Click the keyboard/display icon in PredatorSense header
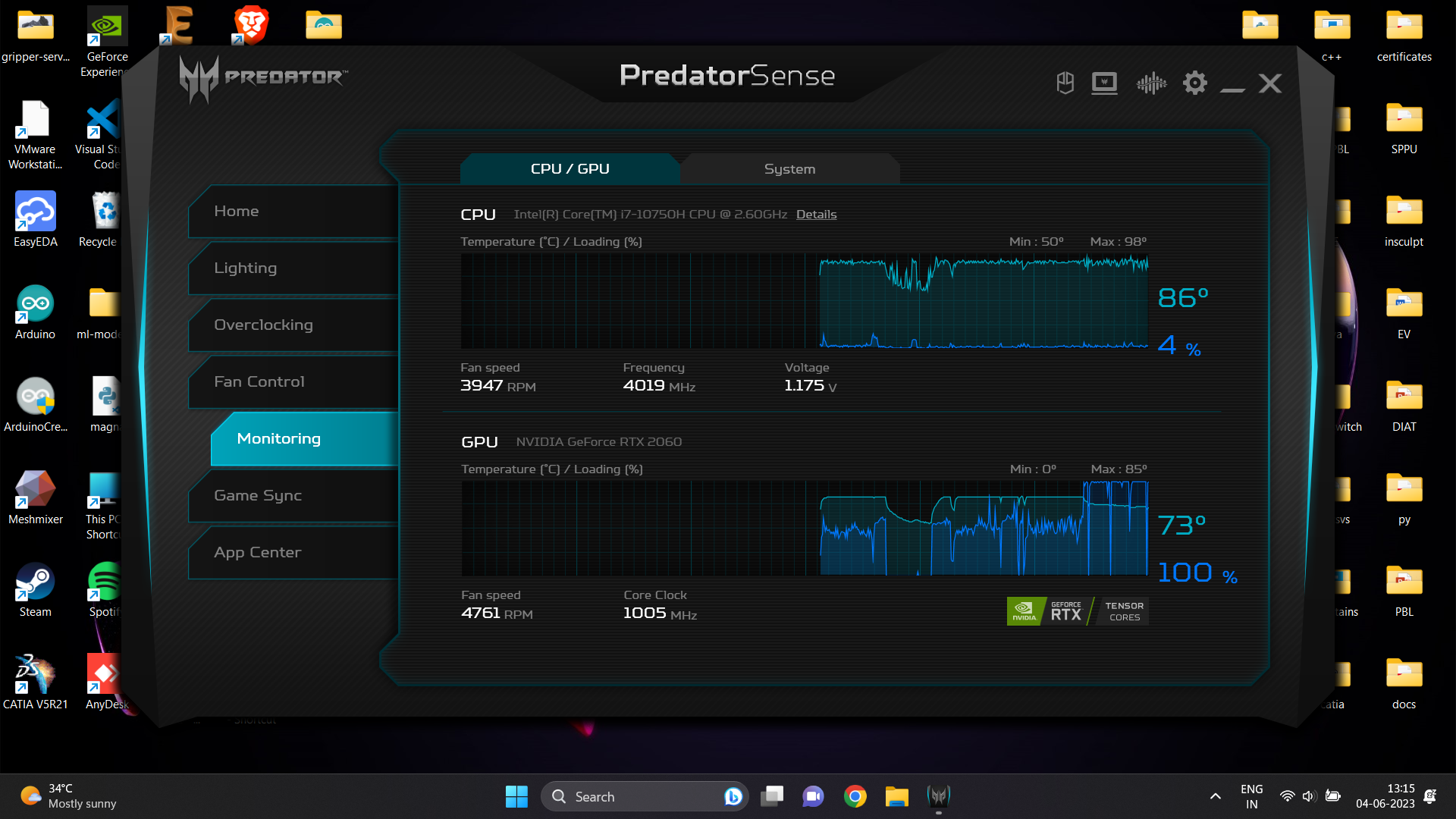This screenshot has width=1456, height=819. tap(1104, 83)
